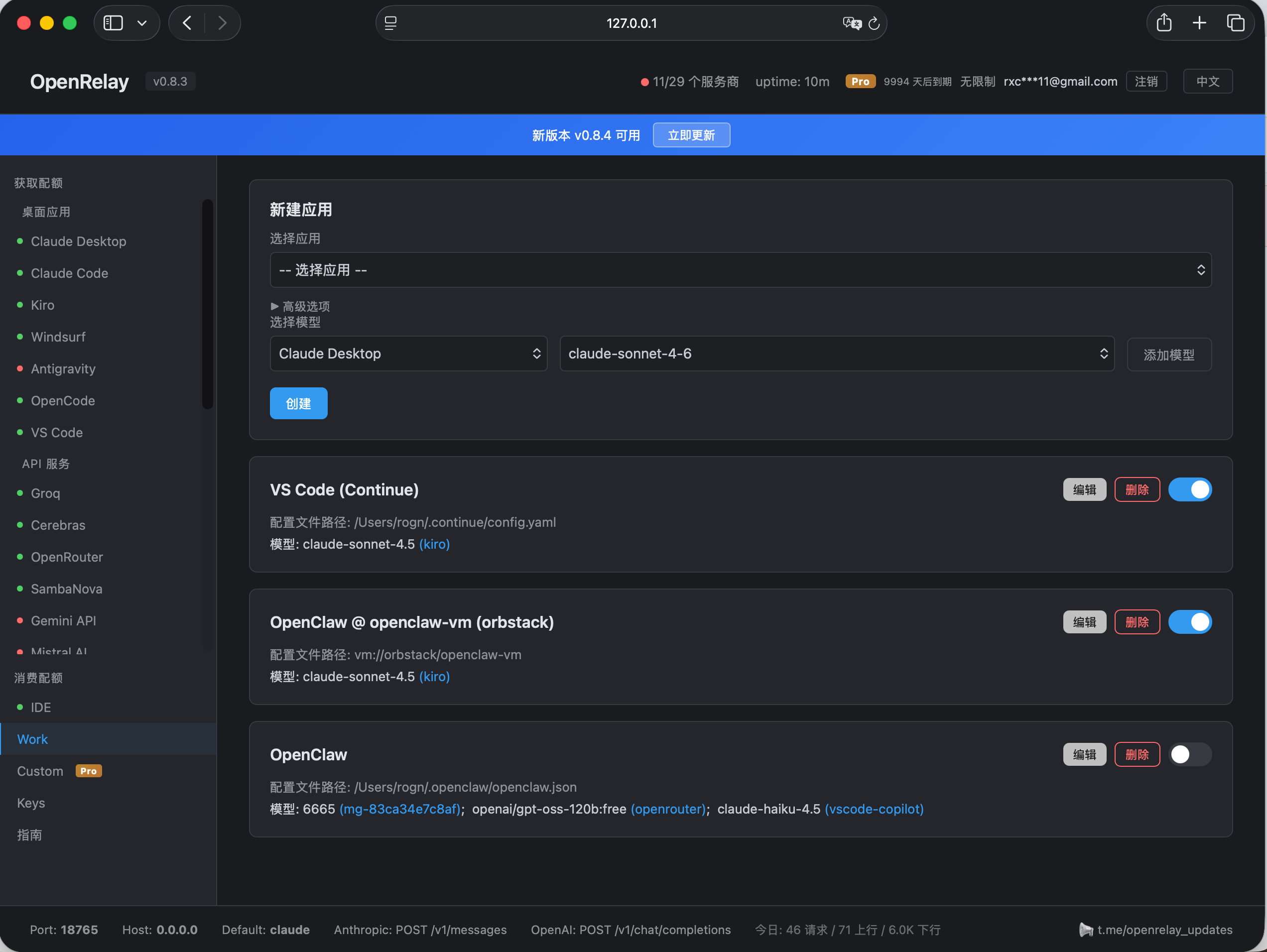
Task: Click 编辑 on the OpenClaw card
Action: point(1084,754)
